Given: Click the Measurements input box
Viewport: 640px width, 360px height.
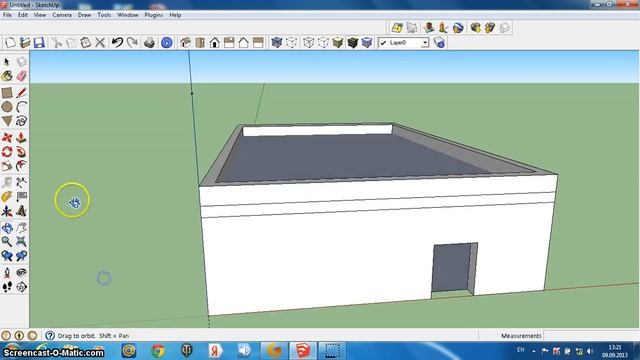Looking at the screenshot, I should [x=591, y=336].
